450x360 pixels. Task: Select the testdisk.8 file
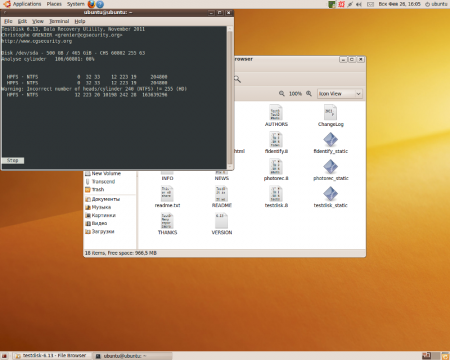[x=276, y=197]
